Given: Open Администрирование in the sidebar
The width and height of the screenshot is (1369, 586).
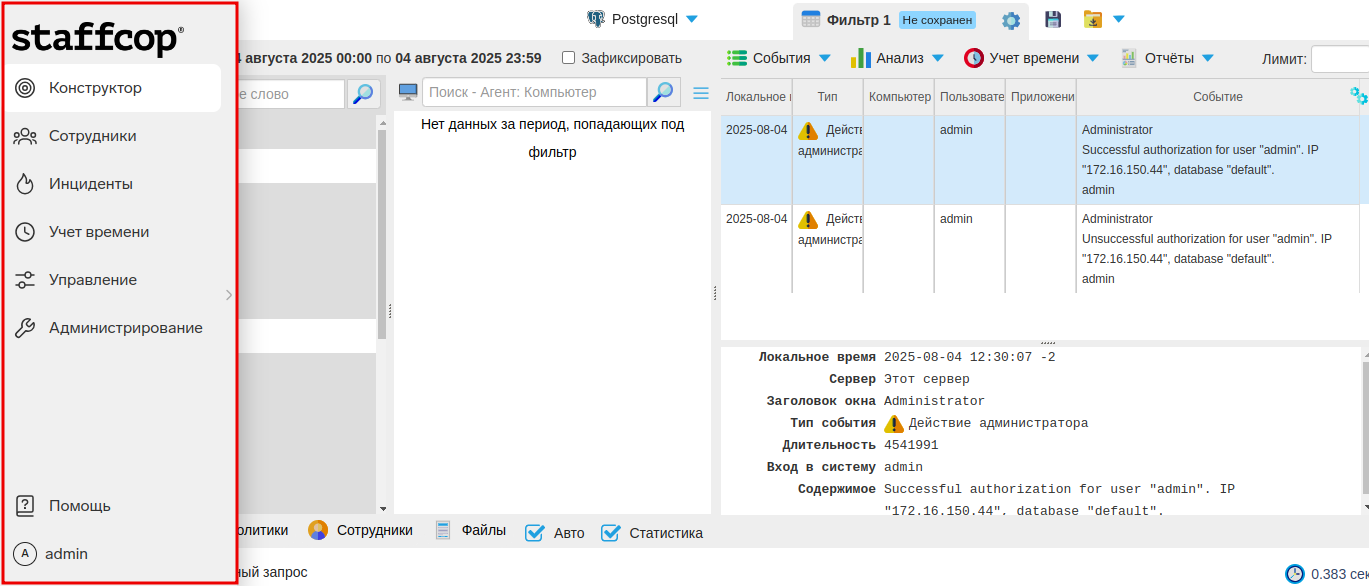Looking at the screenshot, I should coord(126,328).
